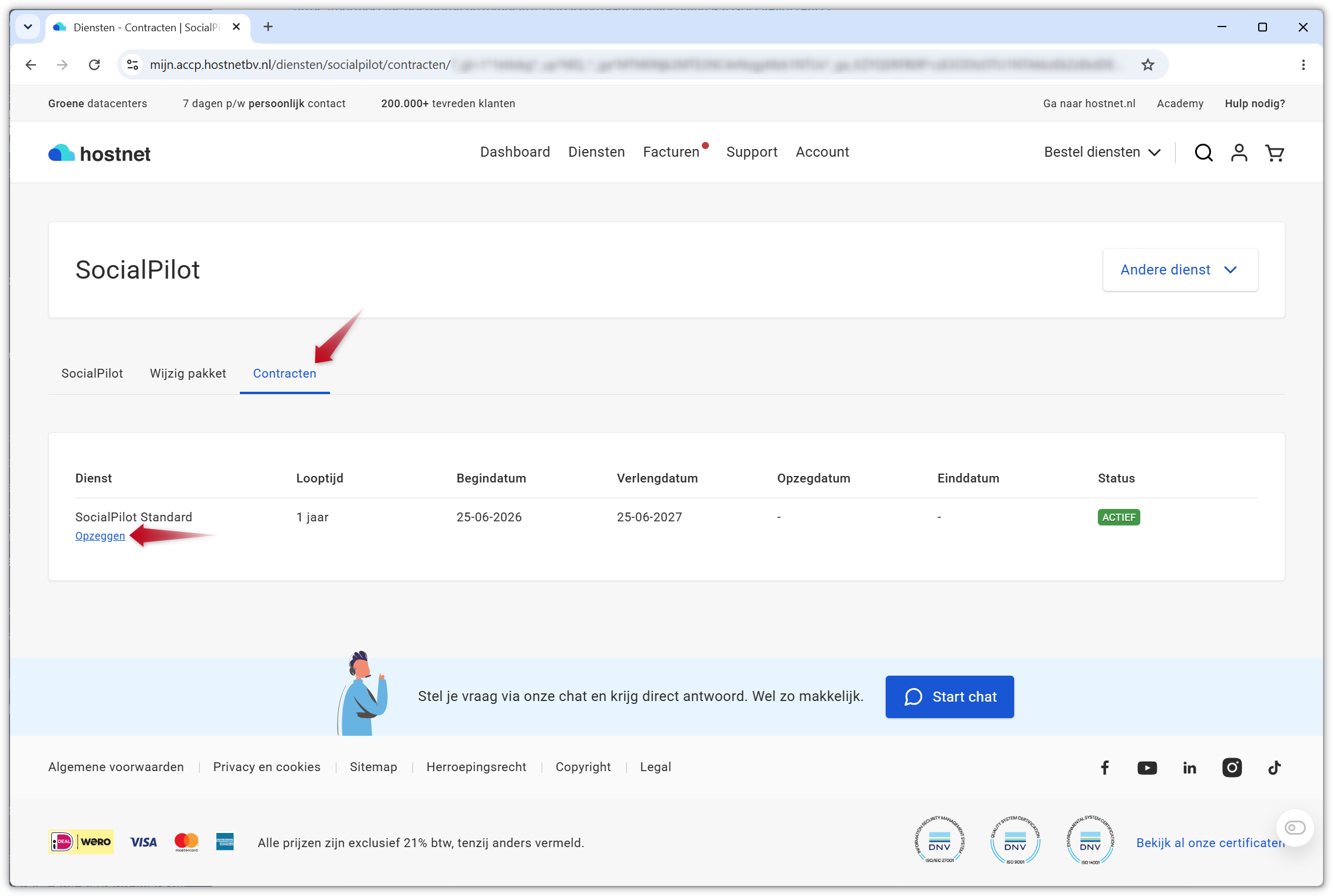Click the Looptijd value 1 jaar

(312, 517)
